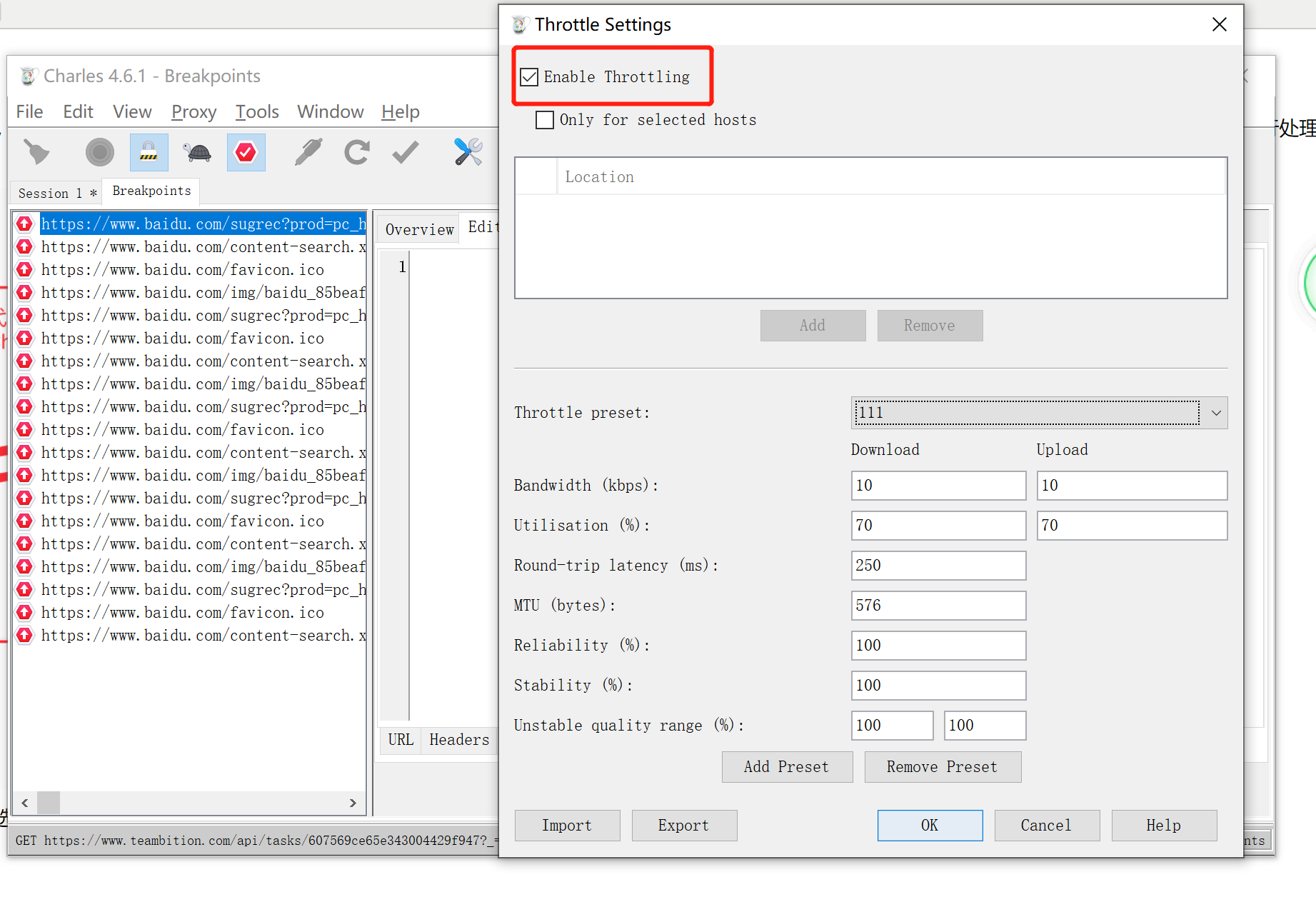Click the Charles app icon in the title bar
The height and width of the screenshot is (897, 1316).
point(29,76)
